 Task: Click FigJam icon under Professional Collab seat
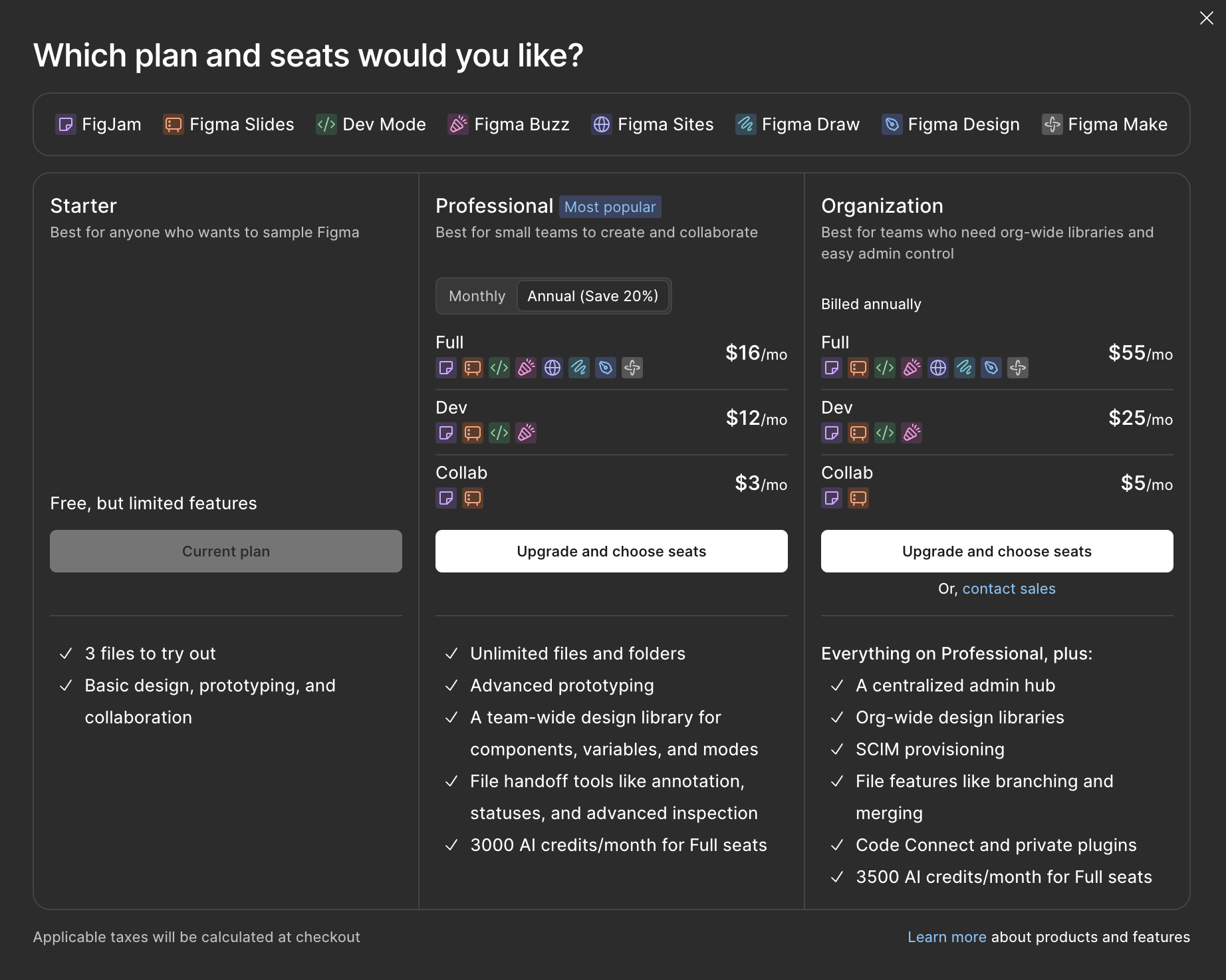pos(446,498)
